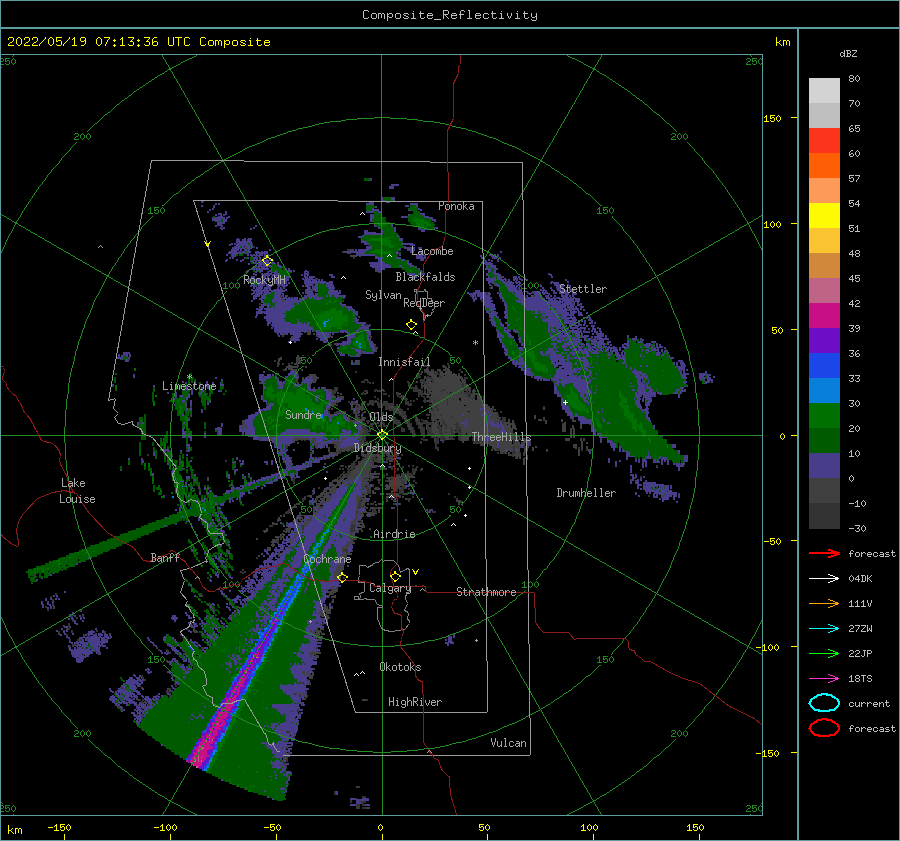Click the yellow diamond marker above Calgary label
This screenshot has width=900, height=841.
coord(395,576)
